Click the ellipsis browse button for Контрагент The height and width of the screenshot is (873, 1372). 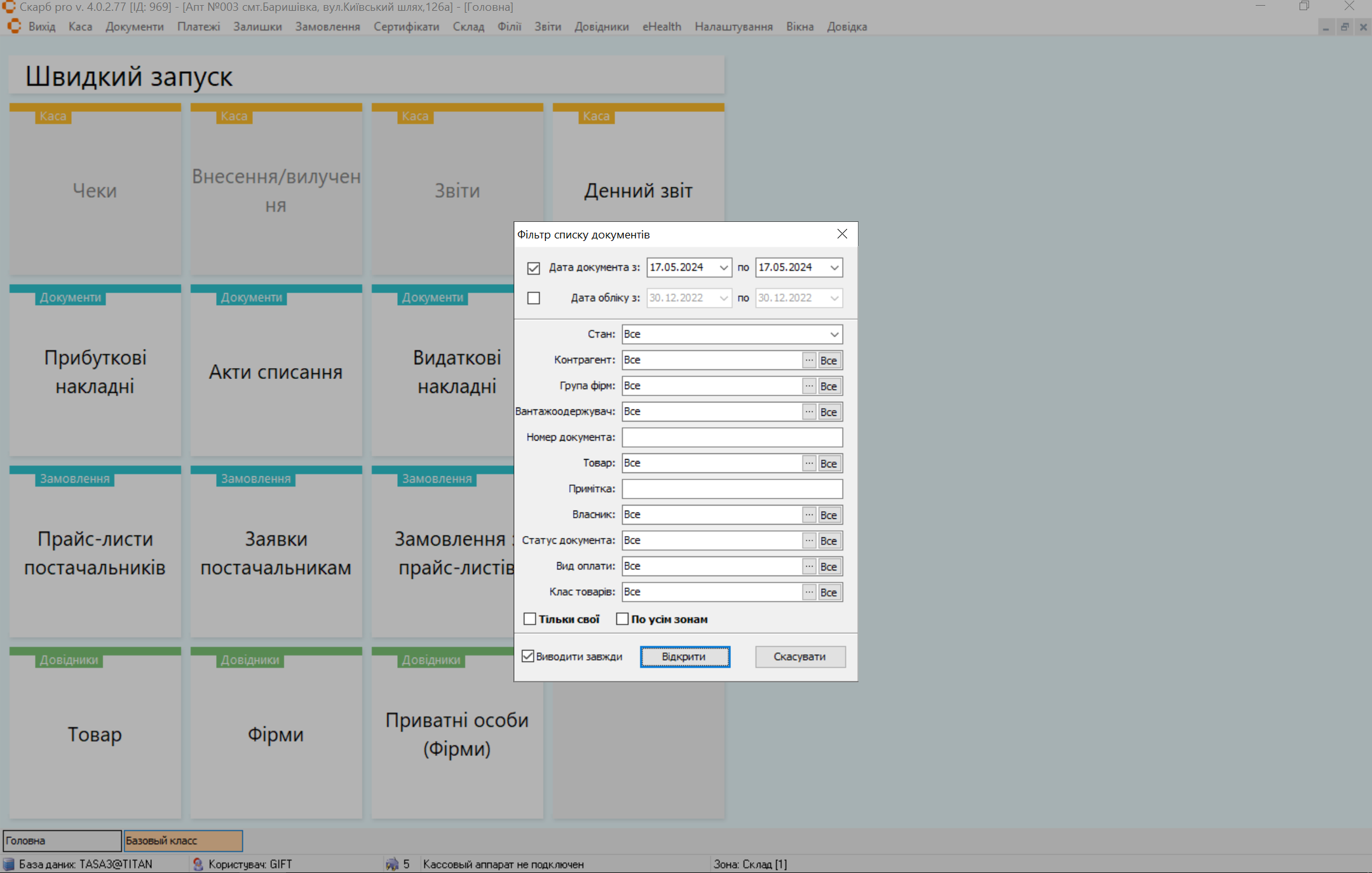click(808, 361)
